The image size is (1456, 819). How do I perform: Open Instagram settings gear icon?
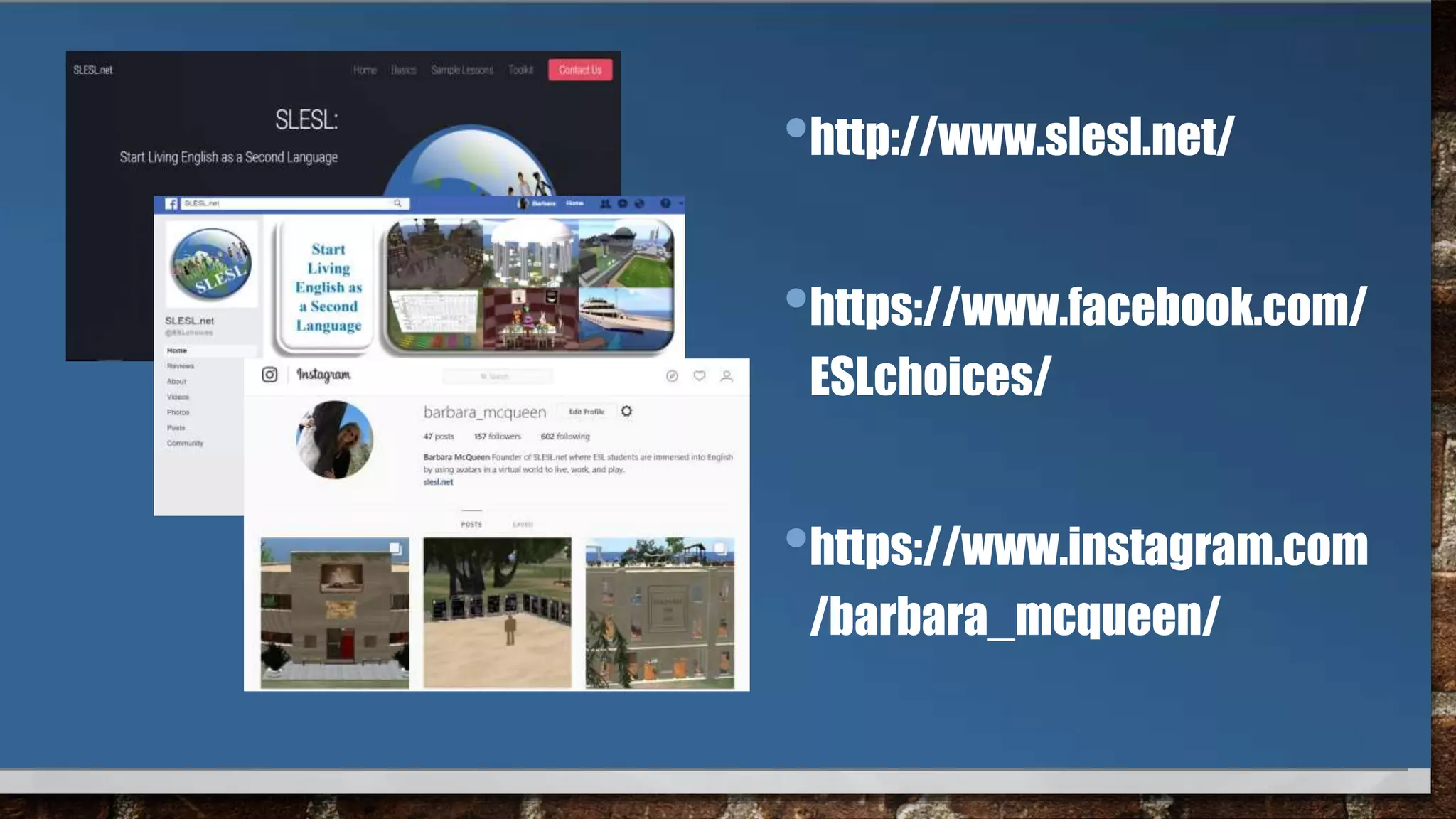pos(626,411)
